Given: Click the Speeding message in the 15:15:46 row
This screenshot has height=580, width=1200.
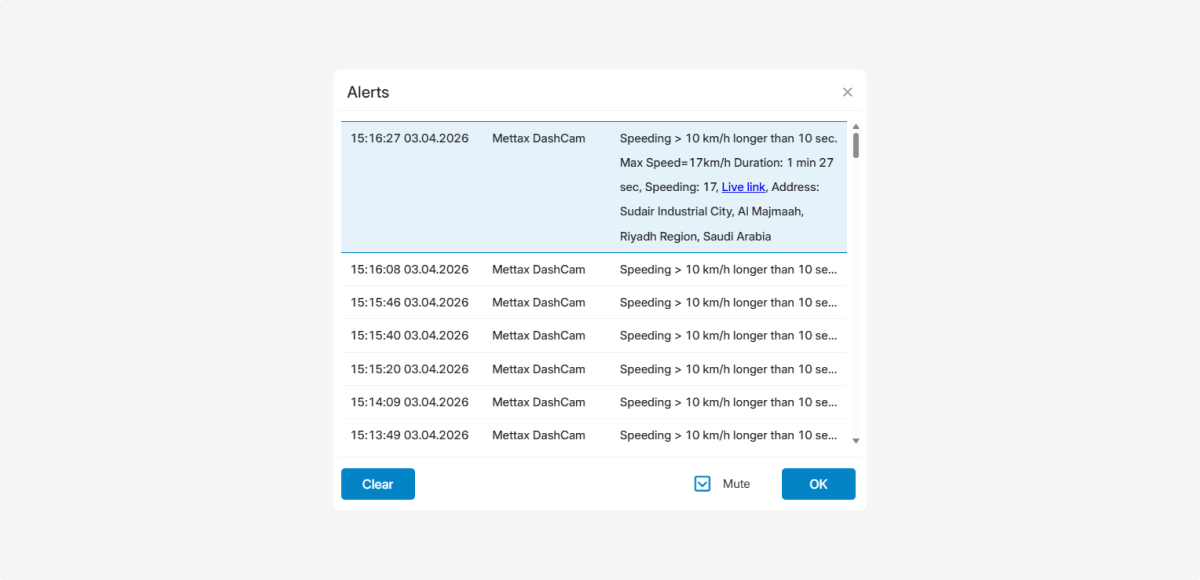Looking at the screenshot, I should click(729, 302).
